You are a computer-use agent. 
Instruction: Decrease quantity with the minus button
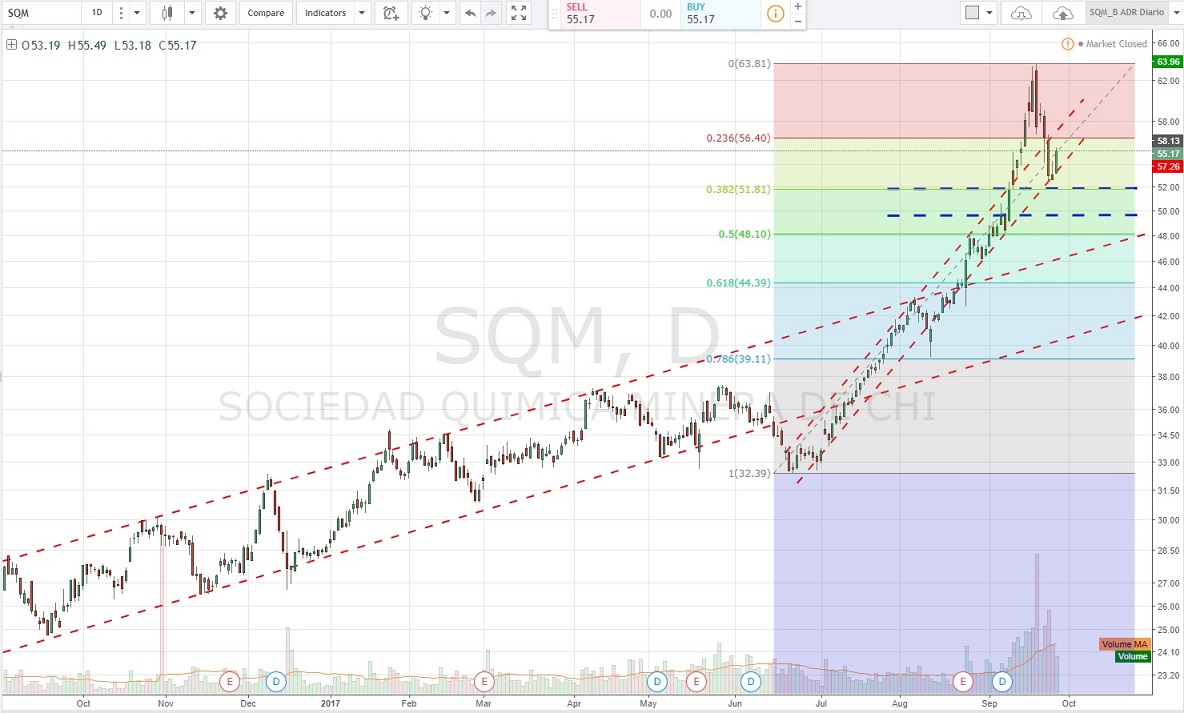tap(797, 21)
